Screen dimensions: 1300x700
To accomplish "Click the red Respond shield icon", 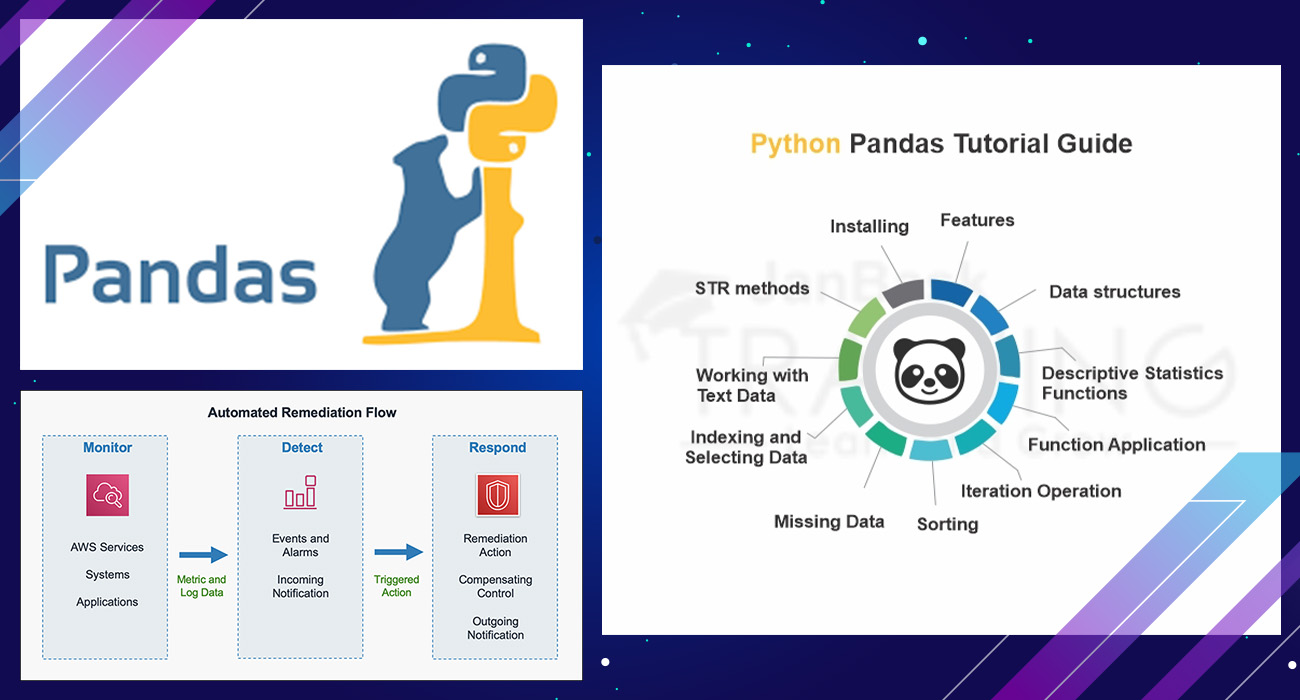I will 496,495.
